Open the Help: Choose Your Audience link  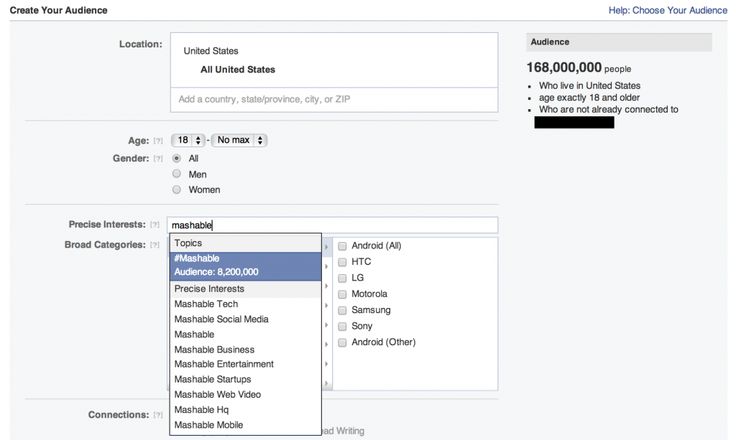pyautogui.click(x=667, y=10)
